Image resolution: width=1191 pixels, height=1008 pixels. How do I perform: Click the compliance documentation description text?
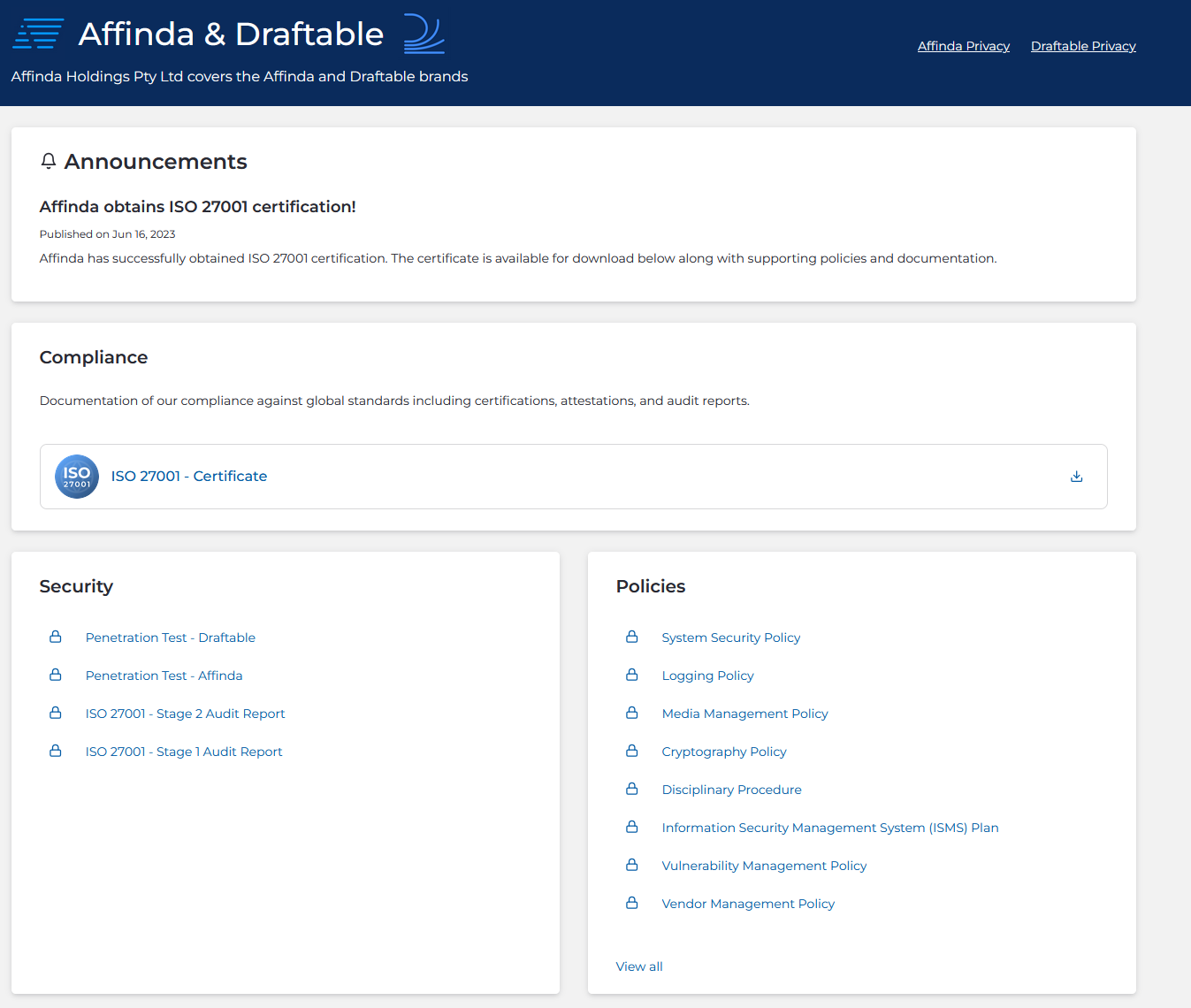(x=394, y=401)
